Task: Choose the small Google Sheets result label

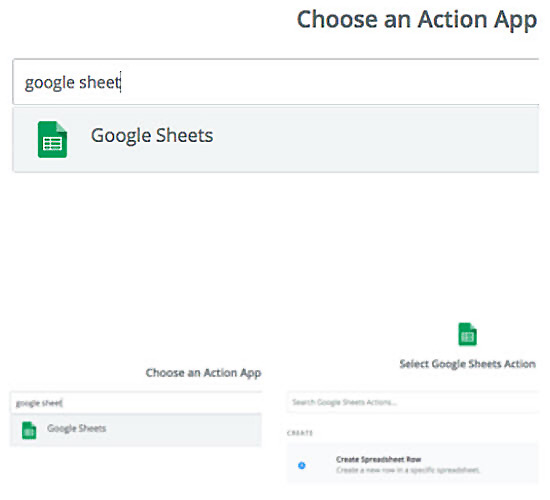Action: click(76, 428)
